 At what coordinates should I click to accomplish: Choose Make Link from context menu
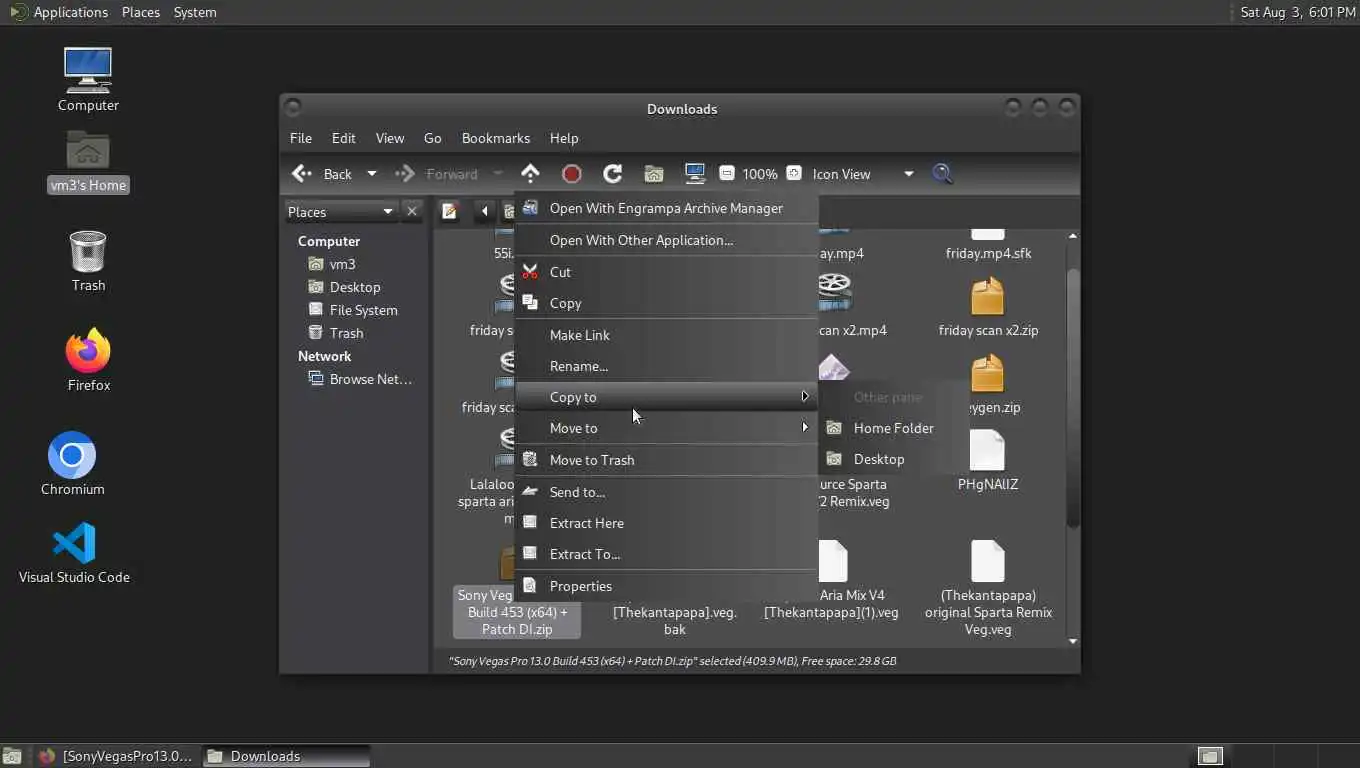(x=666, y=335)
